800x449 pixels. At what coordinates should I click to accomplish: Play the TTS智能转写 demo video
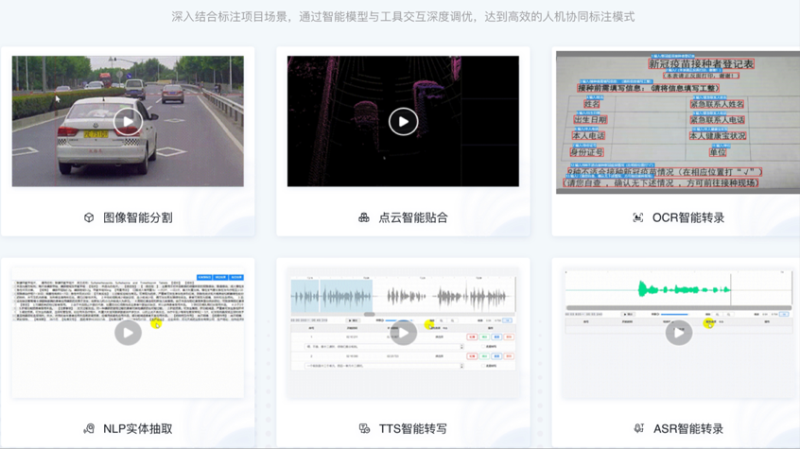(403, 333)
